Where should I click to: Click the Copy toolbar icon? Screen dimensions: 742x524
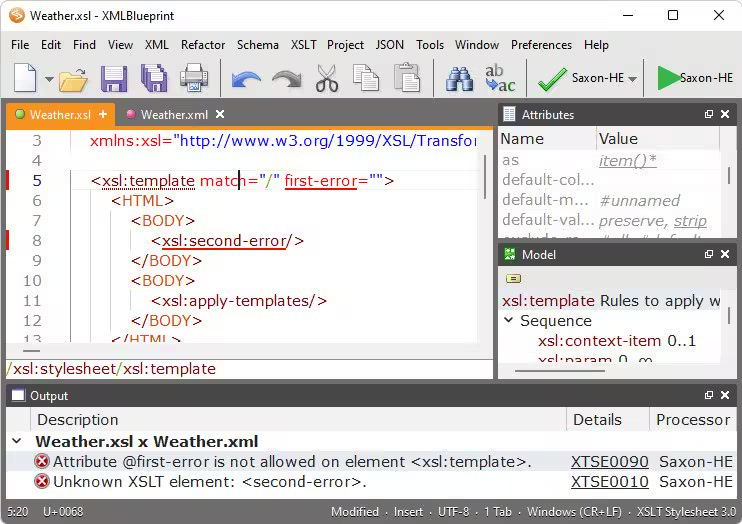pyautogui.click(x=366, y=78)
